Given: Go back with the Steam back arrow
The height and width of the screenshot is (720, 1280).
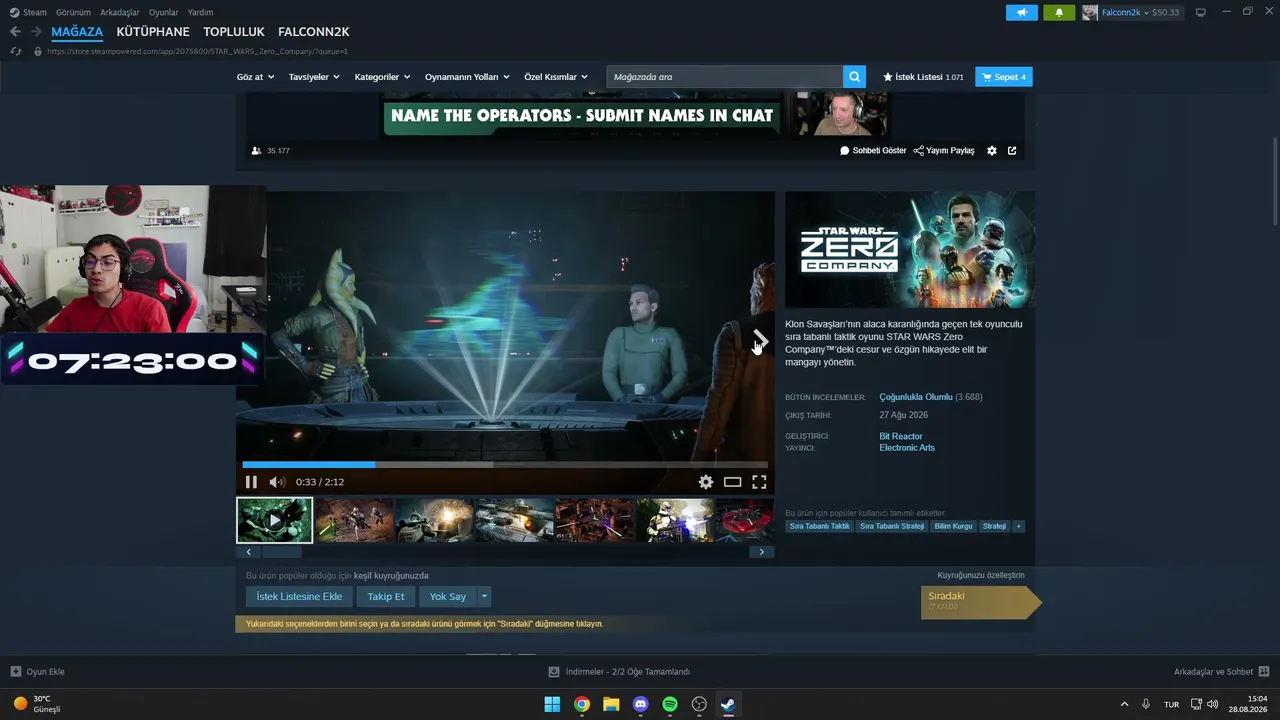Looking at the screenshot, I should pyautogui.click(x=15, y=32).
